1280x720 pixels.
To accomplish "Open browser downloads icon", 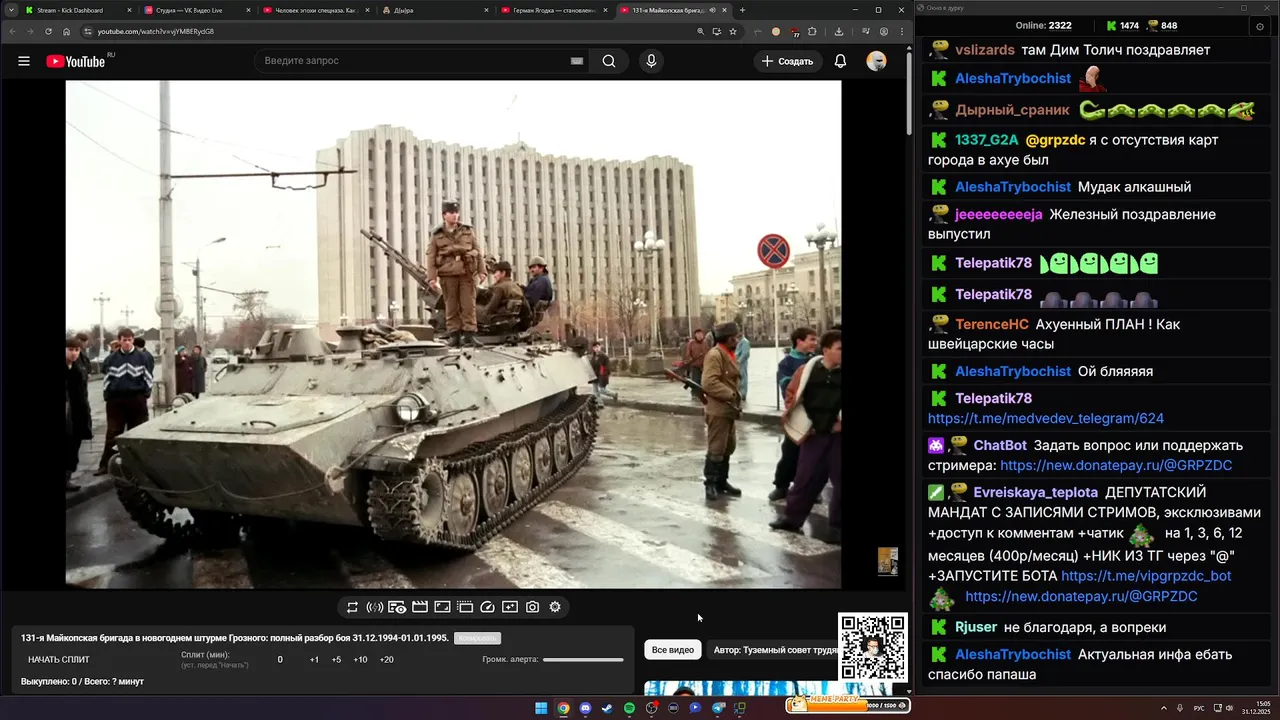I will [838, 31].
